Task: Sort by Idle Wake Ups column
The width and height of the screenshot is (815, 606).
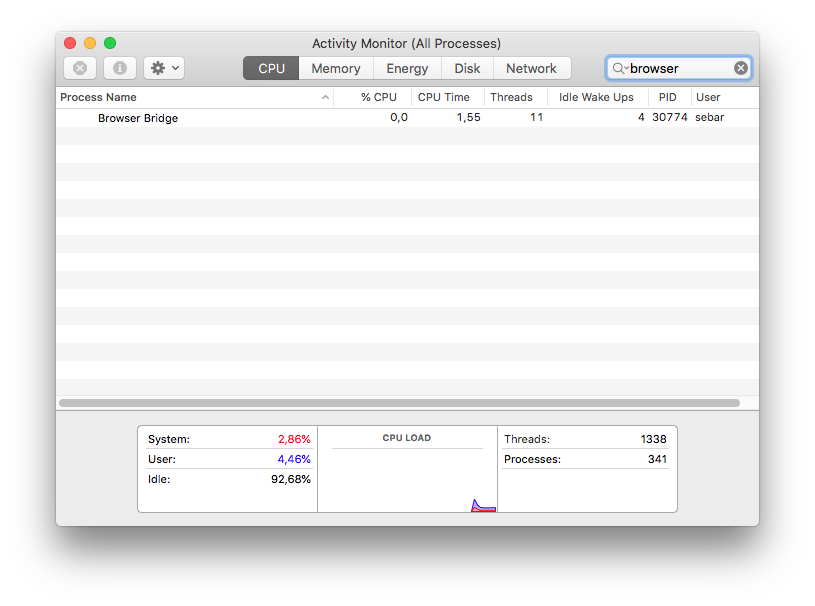Action: point(596,97)
